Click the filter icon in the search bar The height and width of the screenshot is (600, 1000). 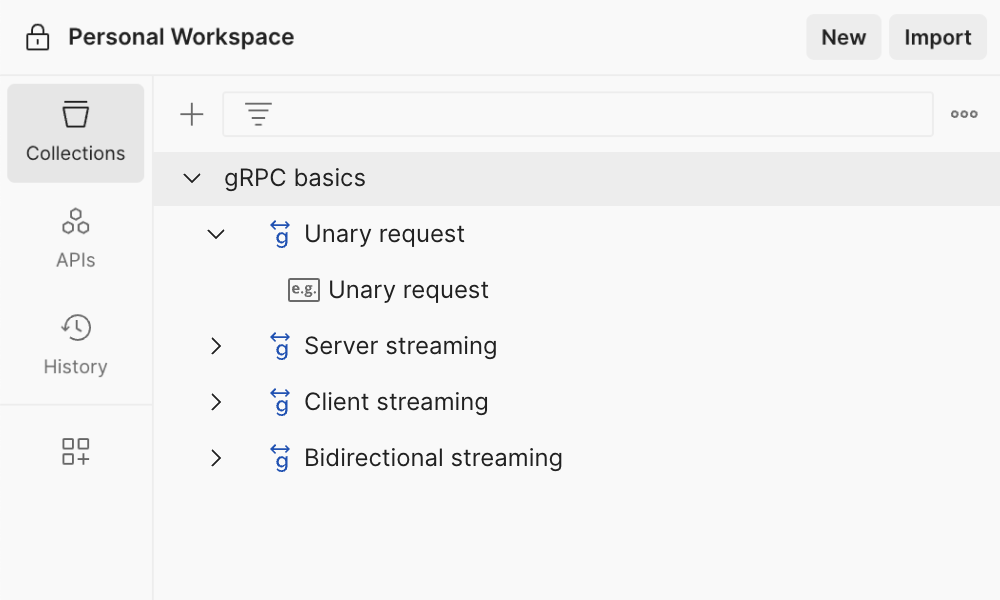pos(259,115)
